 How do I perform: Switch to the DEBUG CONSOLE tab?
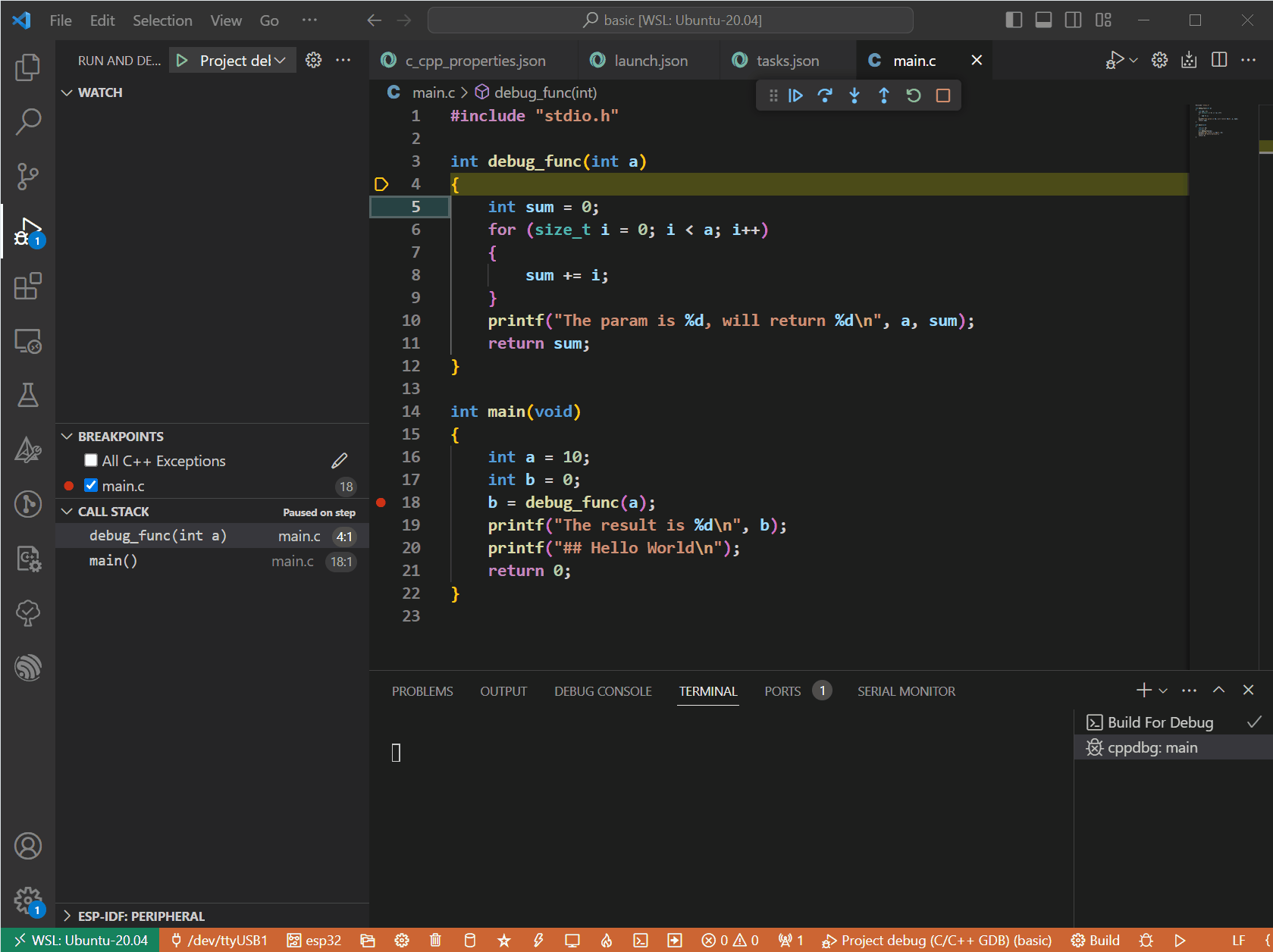(x=603, y=691)
